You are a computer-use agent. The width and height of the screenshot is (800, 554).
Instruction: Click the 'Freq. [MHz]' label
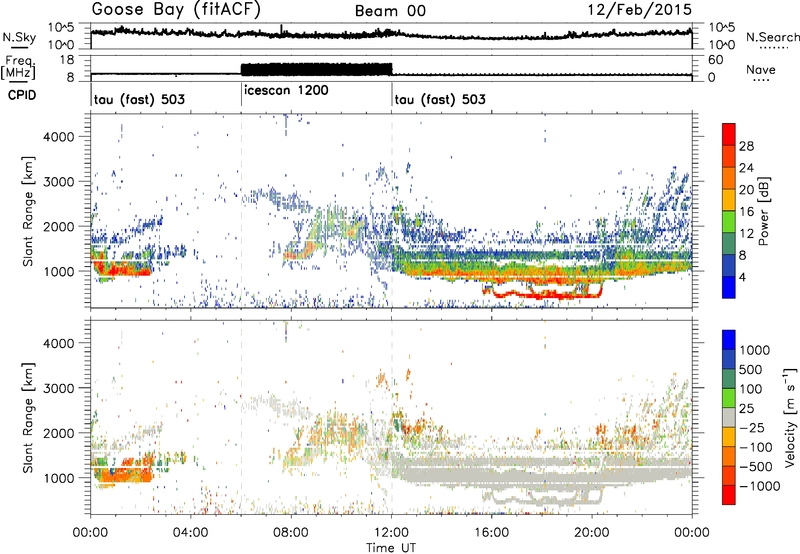[19, 68]
